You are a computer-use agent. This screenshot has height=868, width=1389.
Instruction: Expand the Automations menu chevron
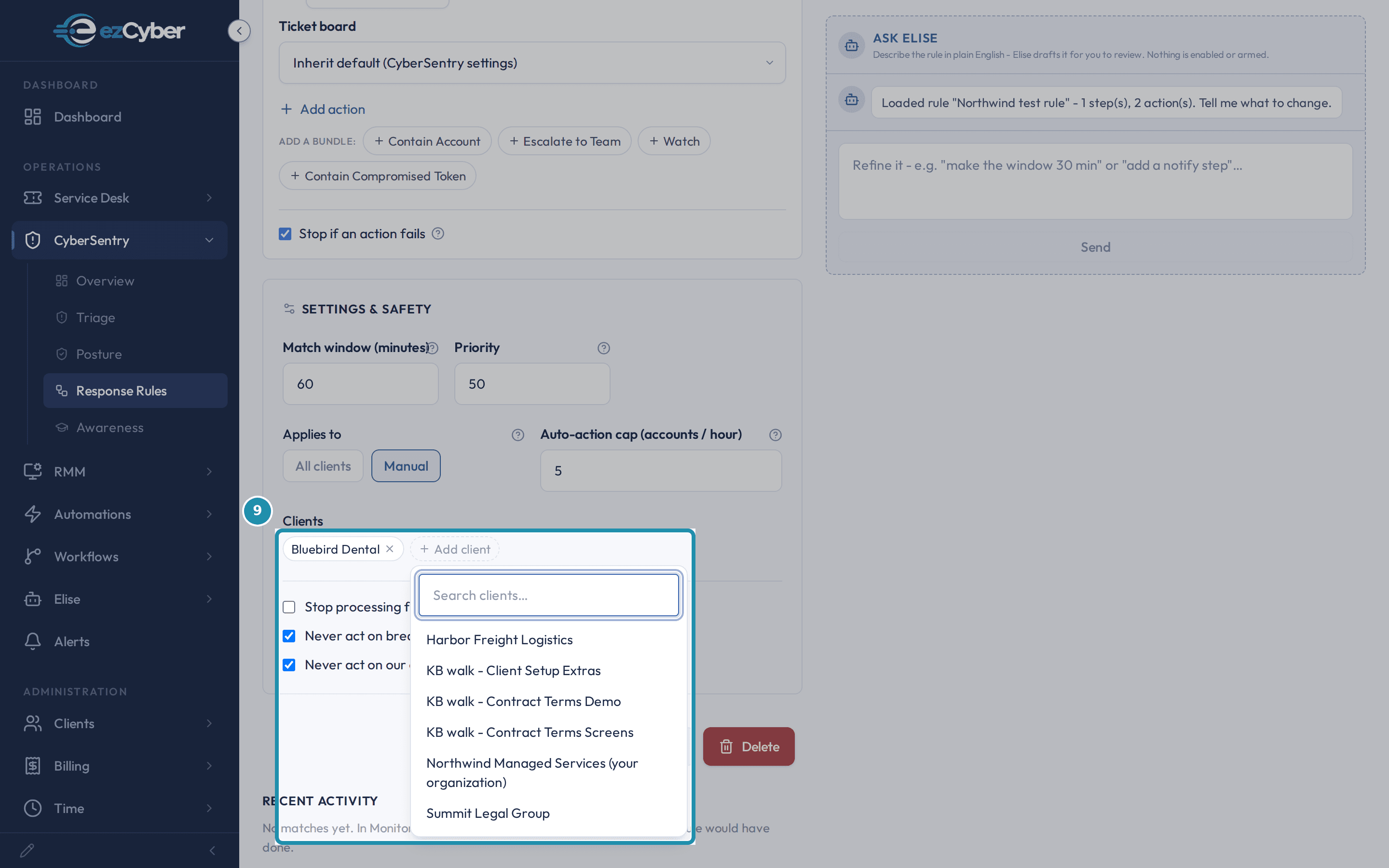click(x=209, y=514)
